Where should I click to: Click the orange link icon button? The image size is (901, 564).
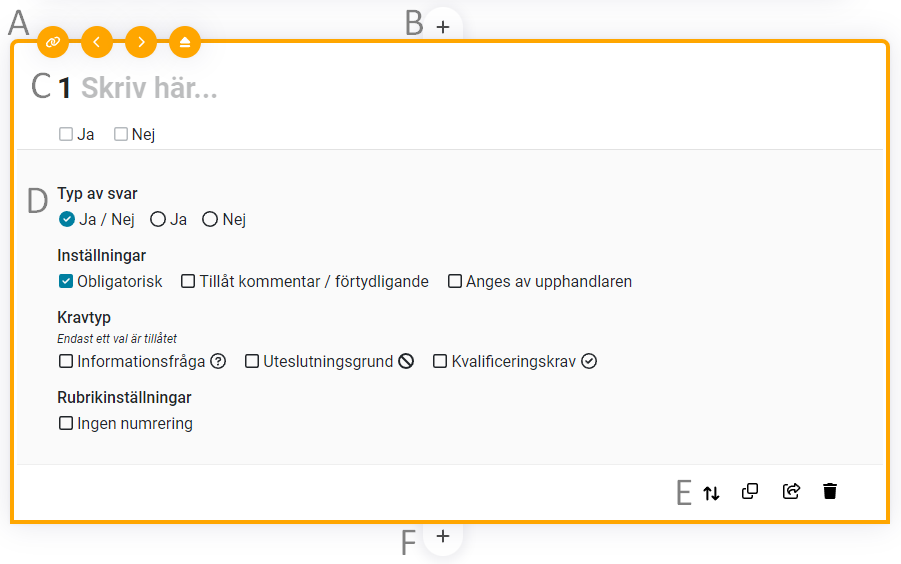(53, 42)
